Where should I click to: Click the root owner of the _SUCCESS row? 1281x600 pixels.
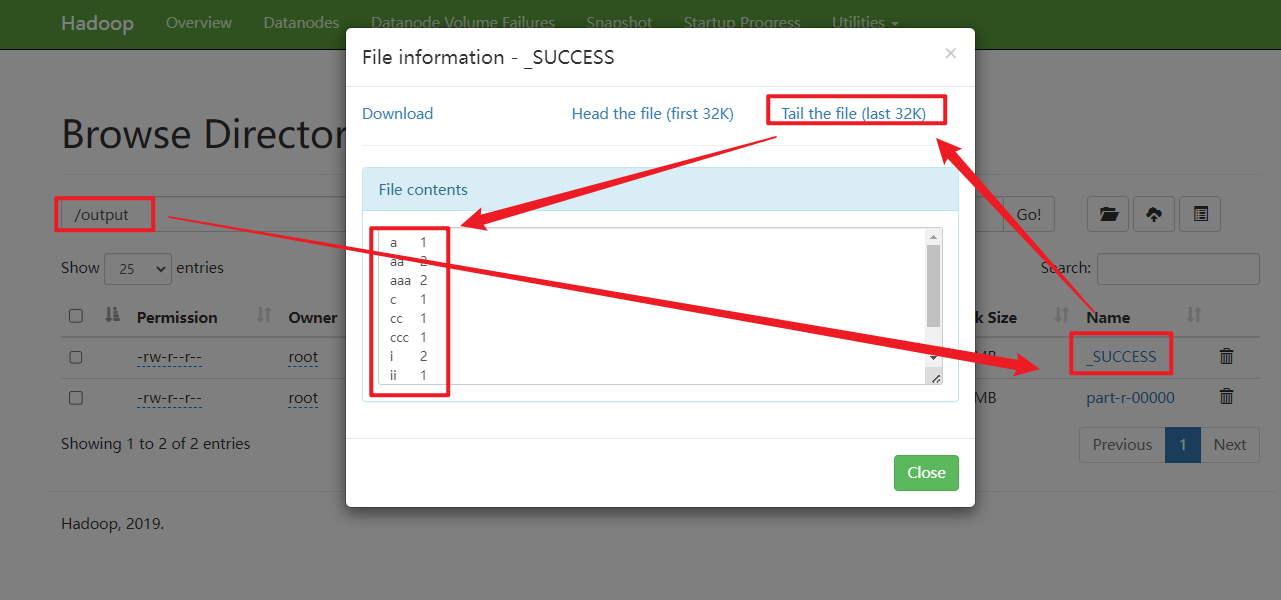303,357
